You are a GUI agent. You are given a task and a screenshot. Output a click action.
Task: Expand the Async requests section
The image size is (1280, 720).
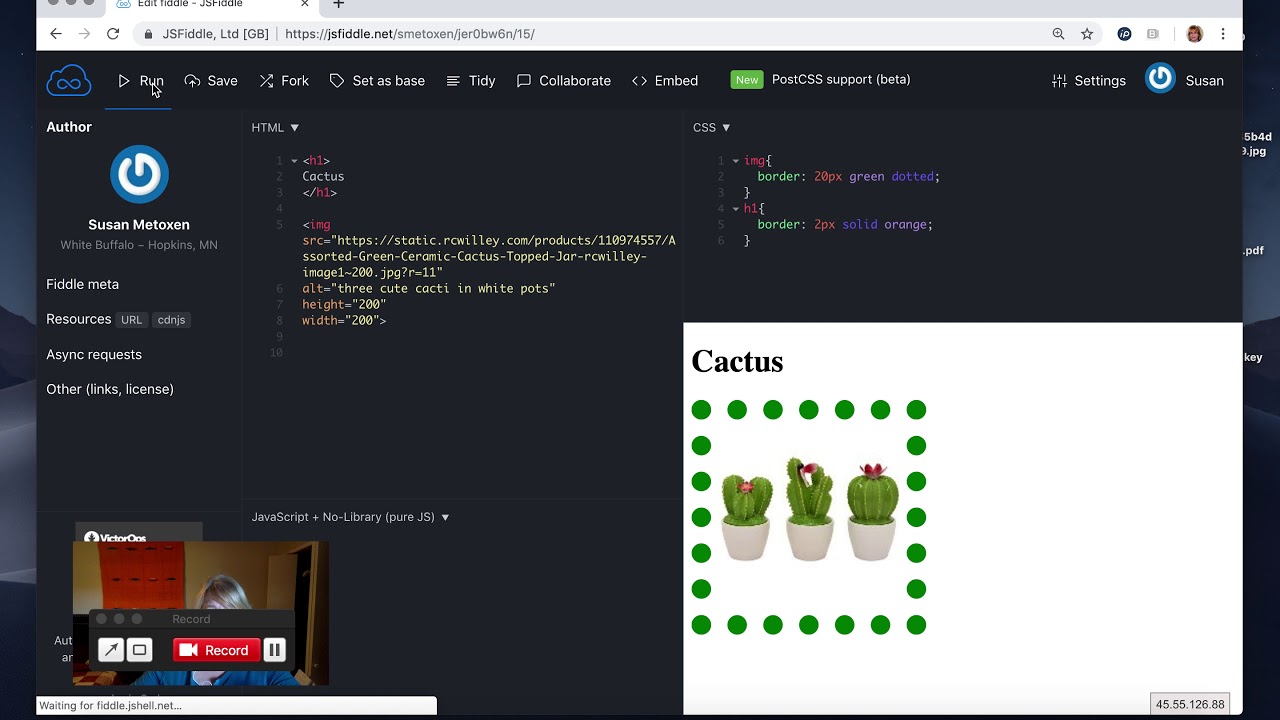(94, 354)
